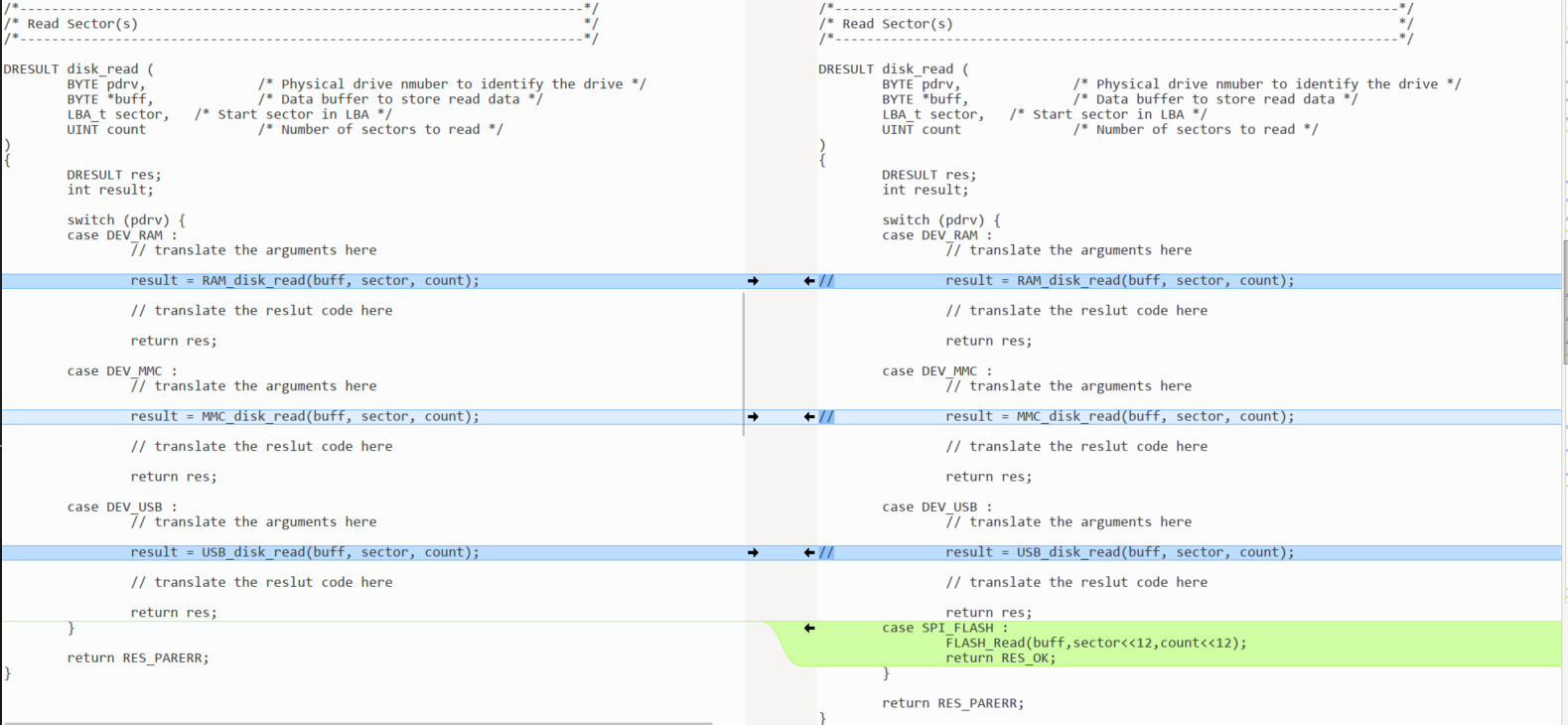Click 'LBA_t sector,' in left pane
Image resolution: width=1568 pixels, height=725 pixels.
(x=118, y=114)
